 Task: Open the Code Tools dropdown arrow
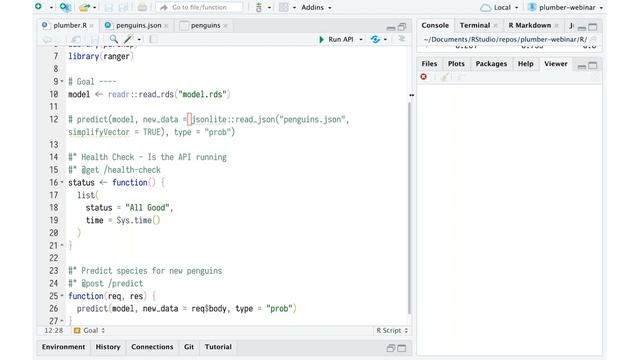point(139,40)
